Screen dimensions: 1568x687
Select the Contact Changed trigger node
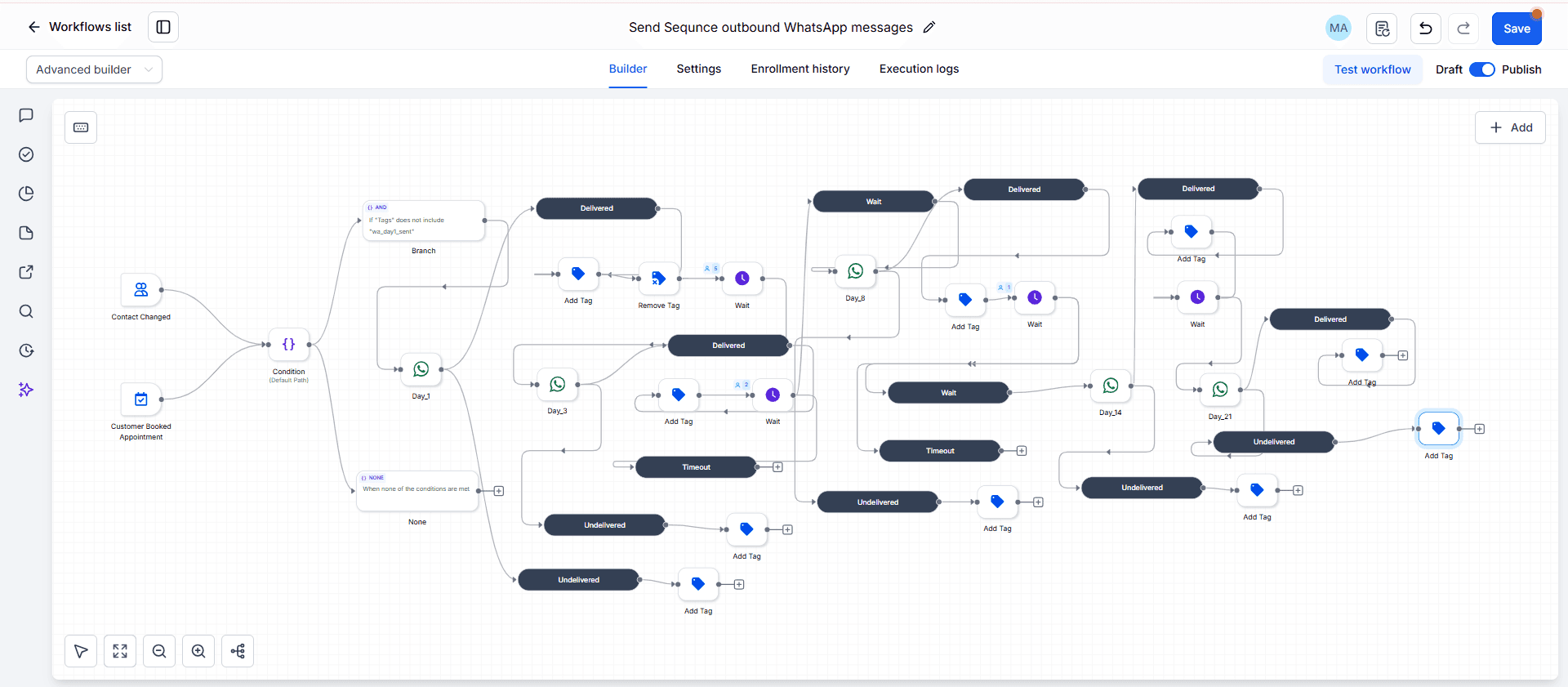click(x=141, y=289)
